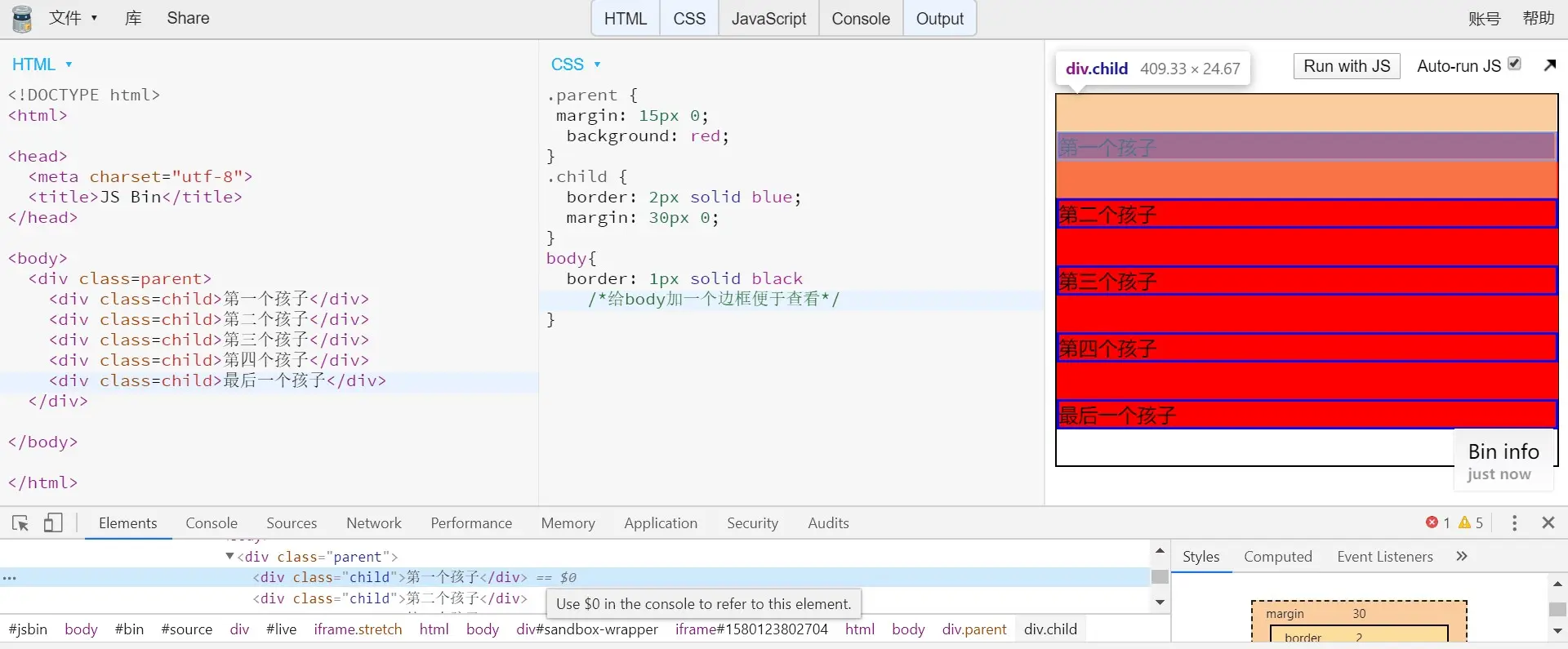1568x649 pixels.
Task: Toggle the JavaScript panel button
Action: (x=768, y=19)
